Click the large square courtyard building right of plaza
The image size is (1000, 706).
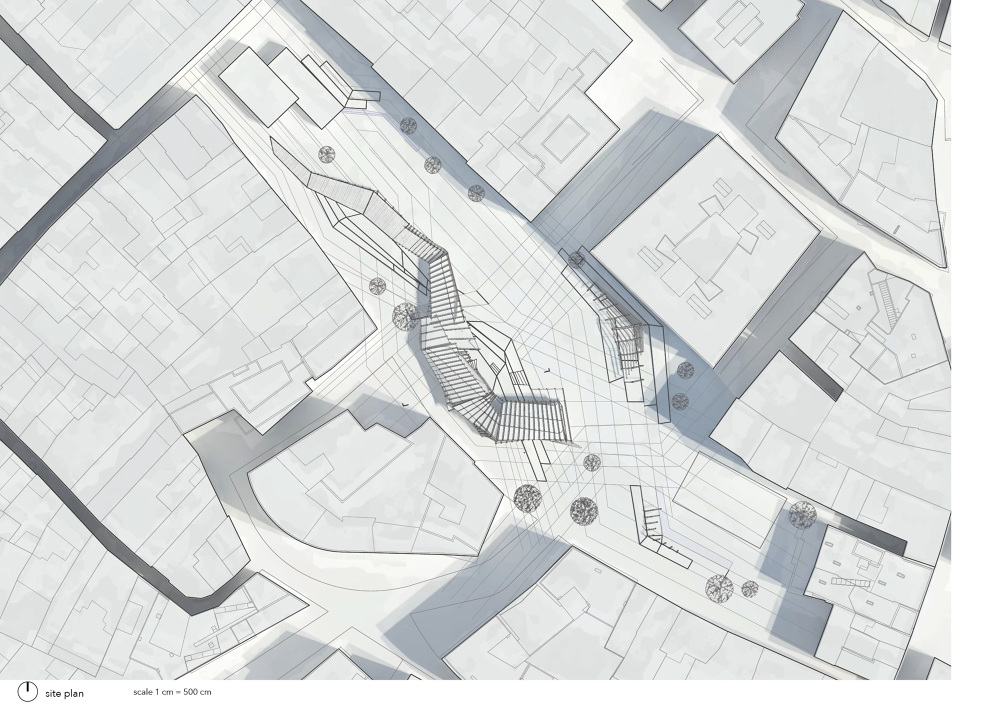pos(705,248)
